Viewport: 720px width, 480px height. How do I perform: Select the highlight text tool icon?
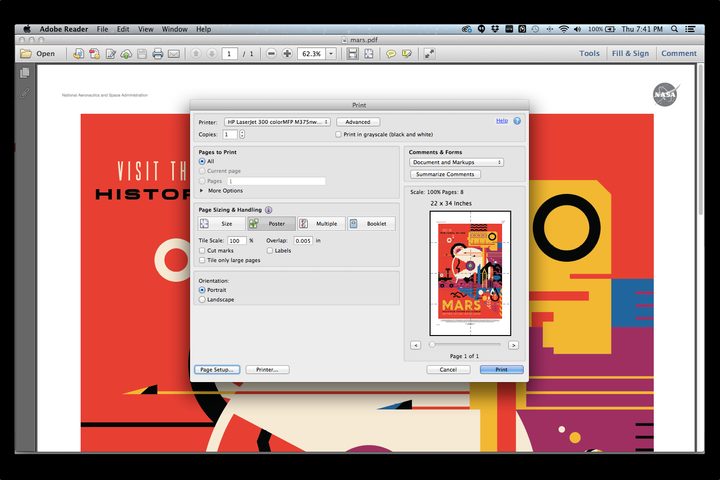(x=406, y=54)
